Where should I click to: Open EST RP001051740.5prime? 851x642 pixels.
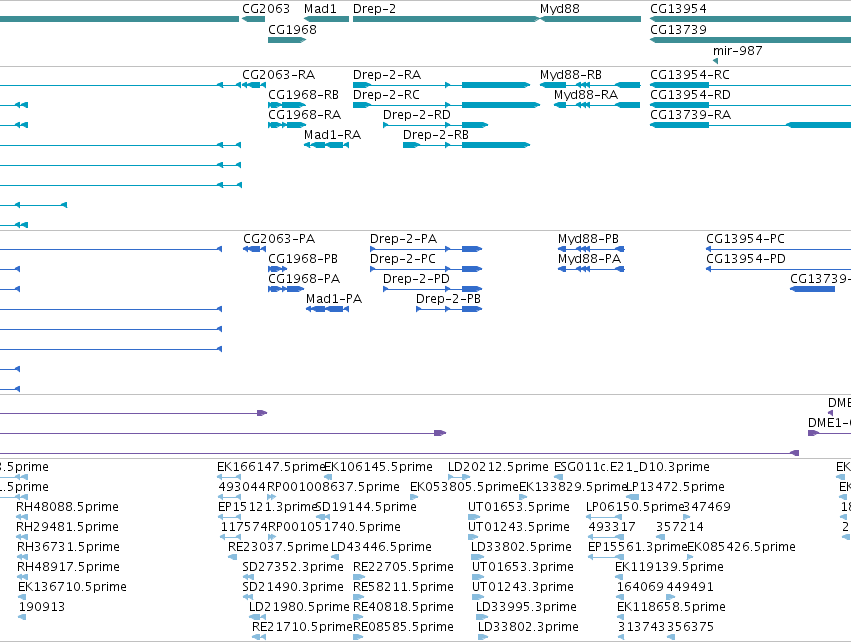click(334, 527)
